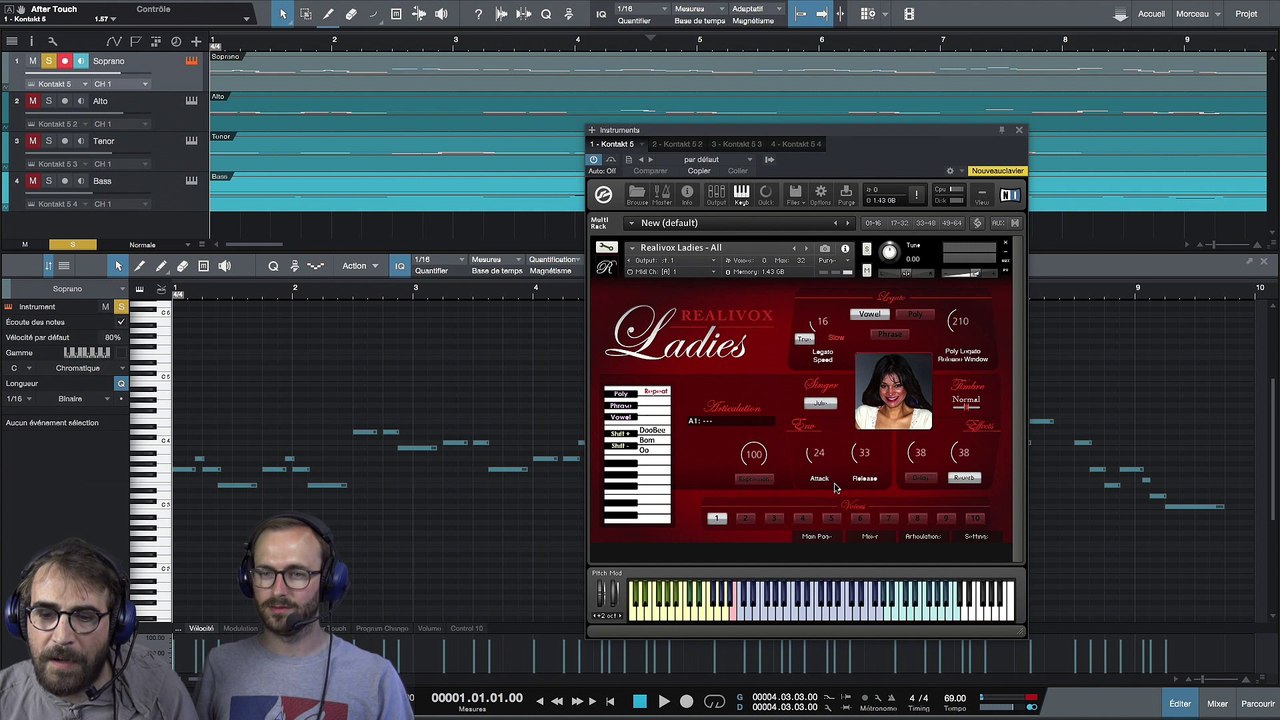Open the track inspector info icon
Image resolution: width=1280 pixels, height=720 pixels.
tap(31, 41)
